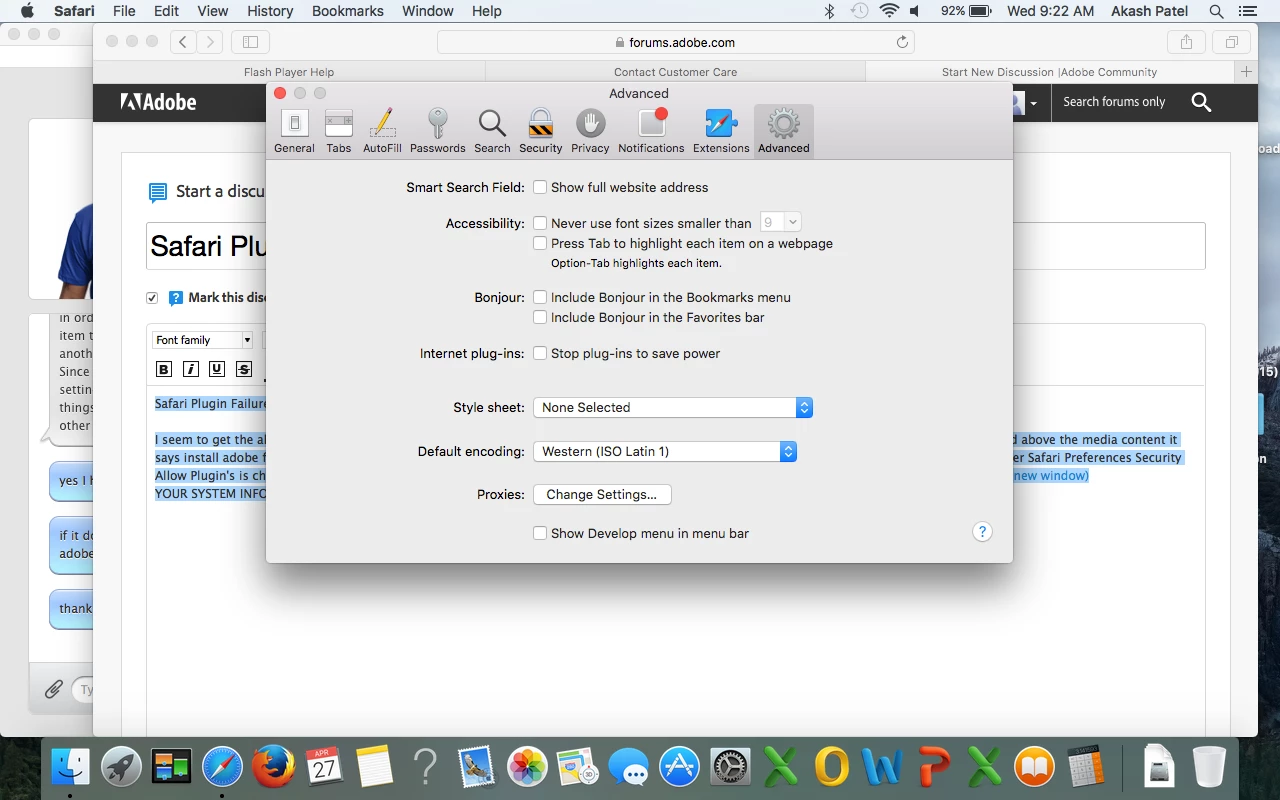Open the Edit menu
Viewport: 1280px width, 800px height.
(166, 11)
